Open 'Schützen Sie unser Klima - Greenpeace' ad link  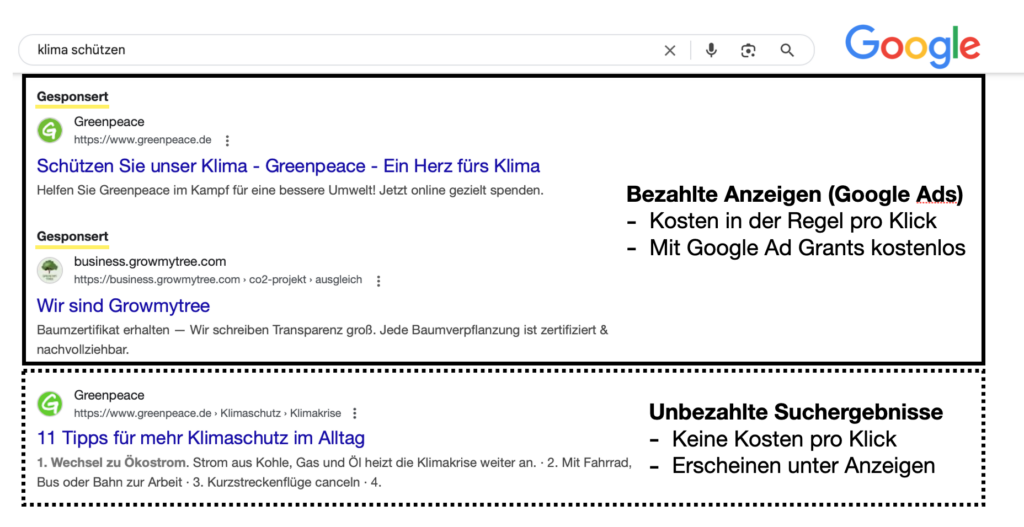[x=288, y=166]
